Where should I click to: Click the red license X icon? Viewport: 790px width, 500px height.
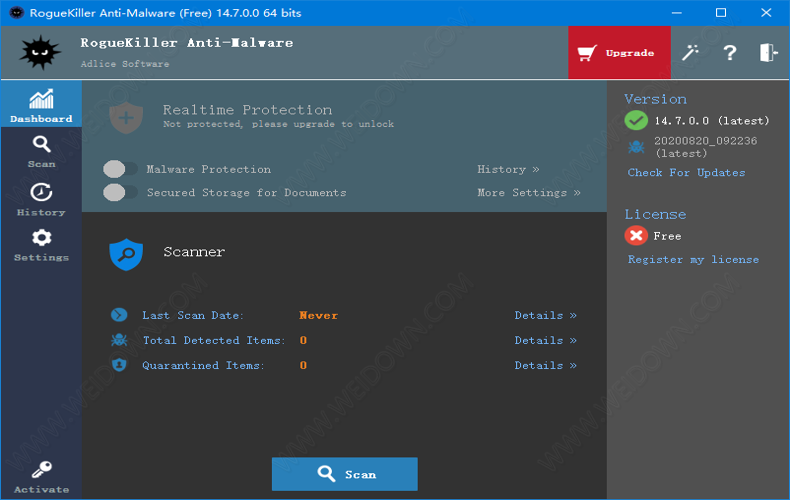click(636, 235)
